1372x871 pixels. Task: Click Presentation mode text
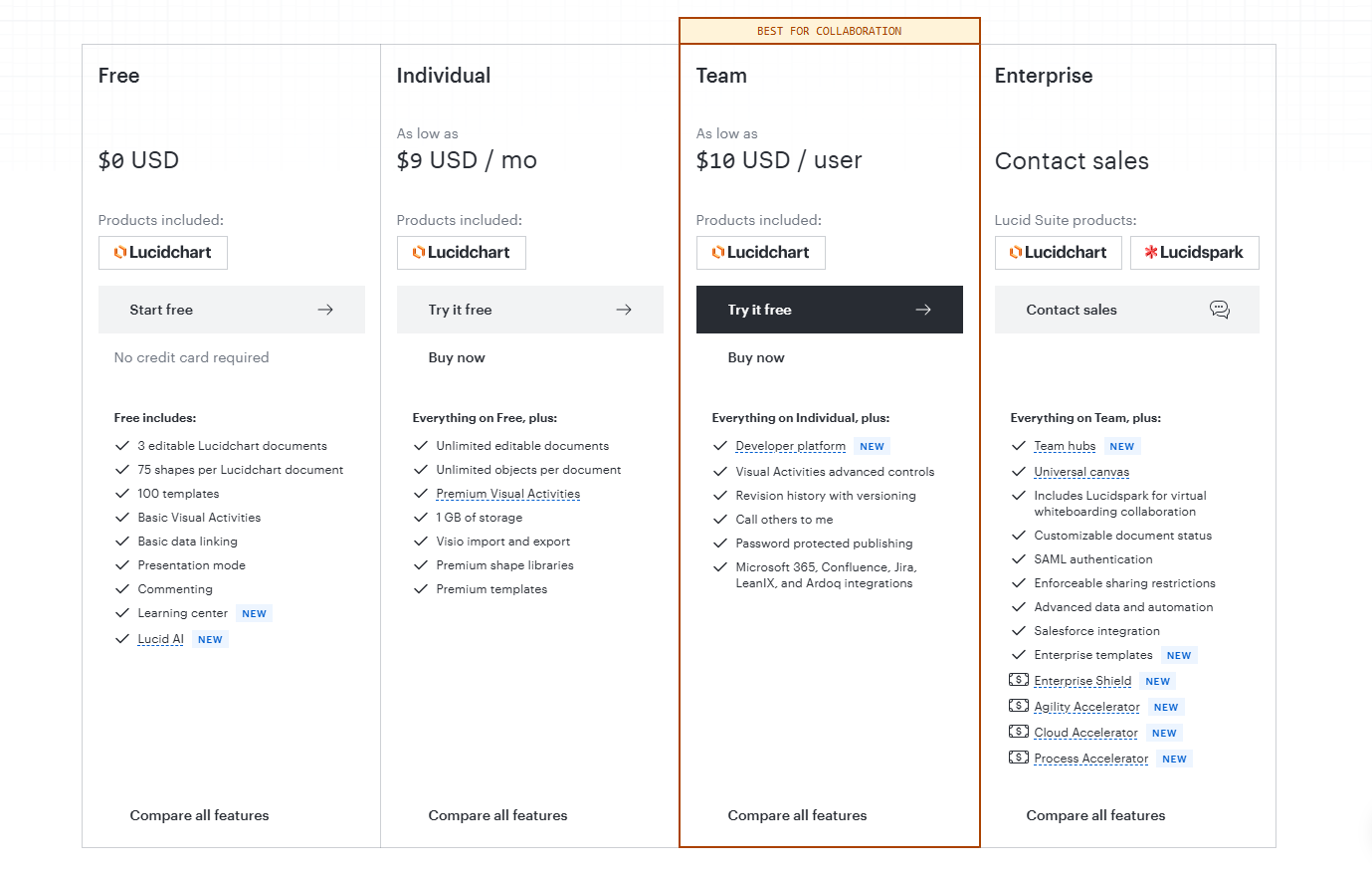[192, 565]
